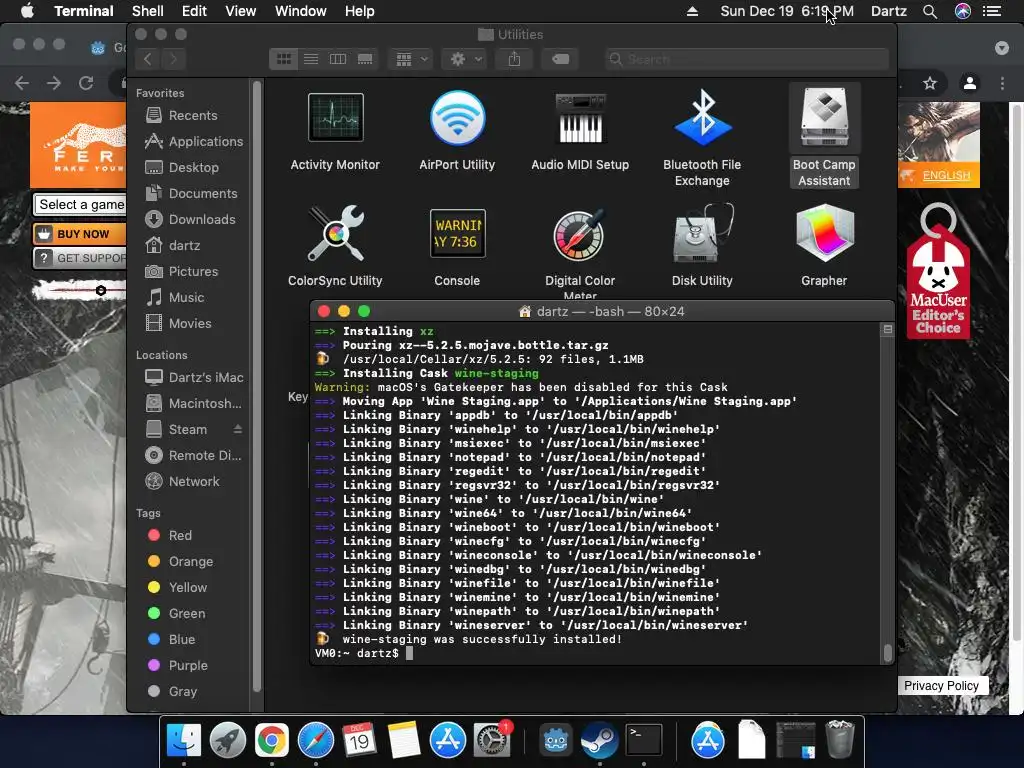
Task: Open Chrome profile avatar icon
Action: 970,83
